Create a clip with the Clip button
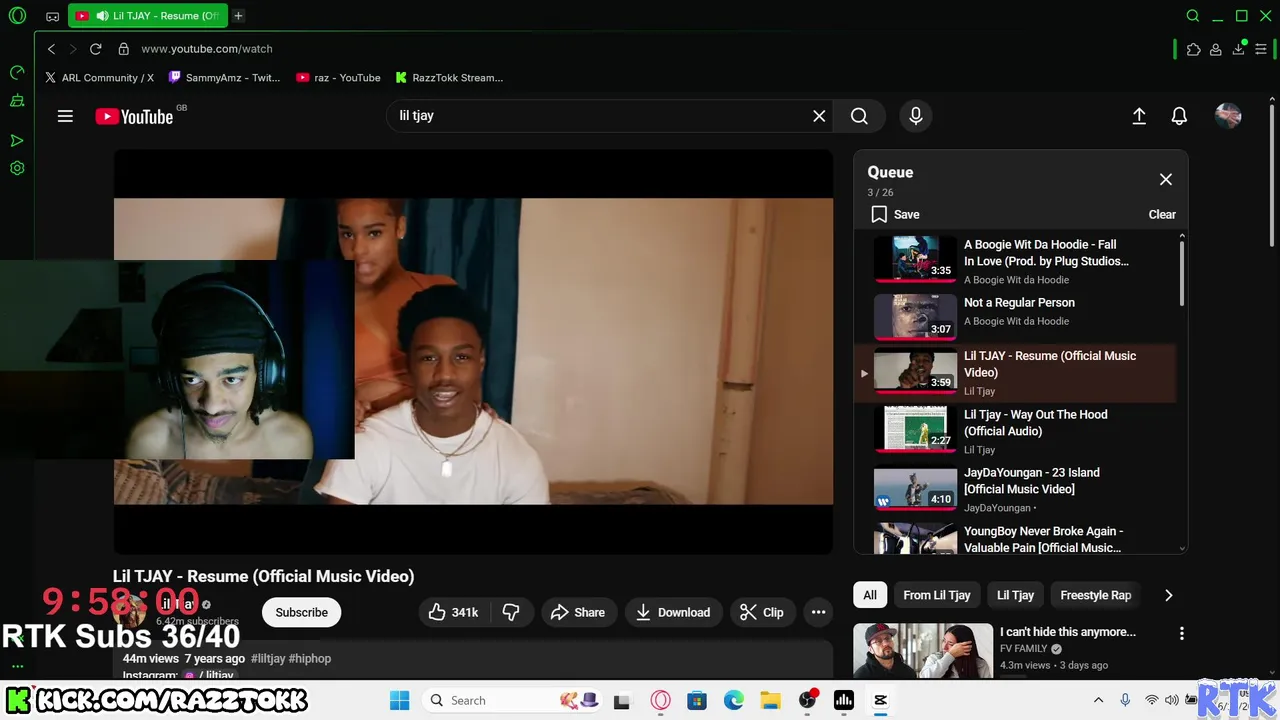1280x720 pixels. pos(762,612)
